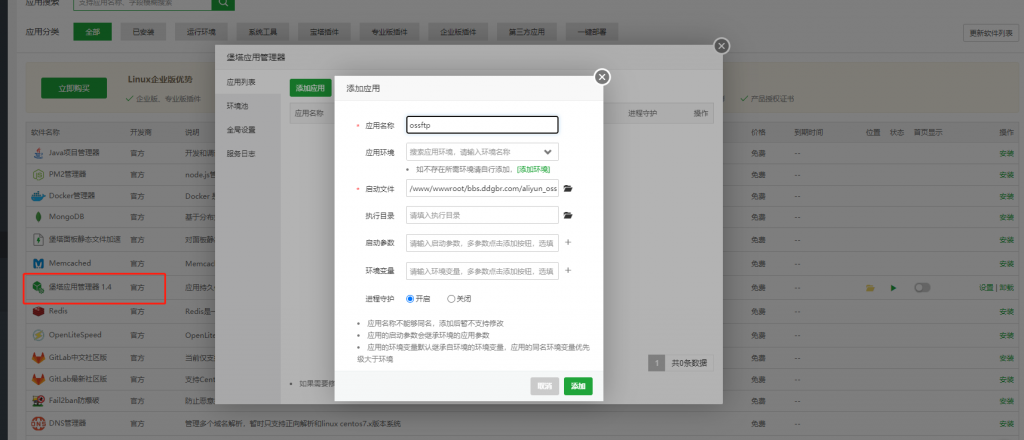Browse folder for 启动文件 field
This screenshot has width=1024, height=440.
568,189
